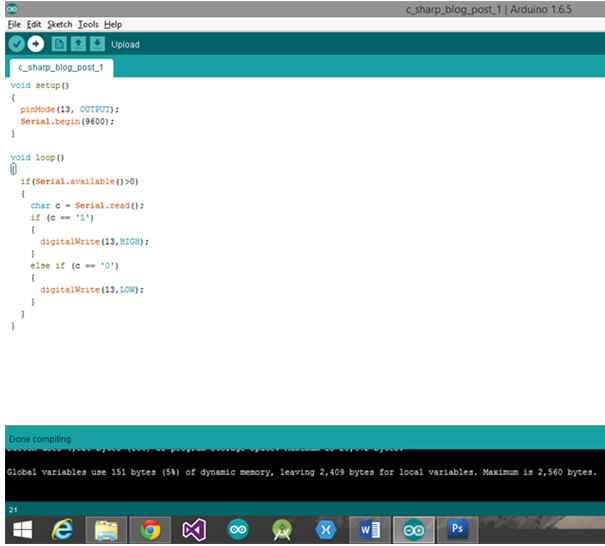Create a new sketch with New icon
The height and width of the screenshot is (546, 605).
point(59,44)
